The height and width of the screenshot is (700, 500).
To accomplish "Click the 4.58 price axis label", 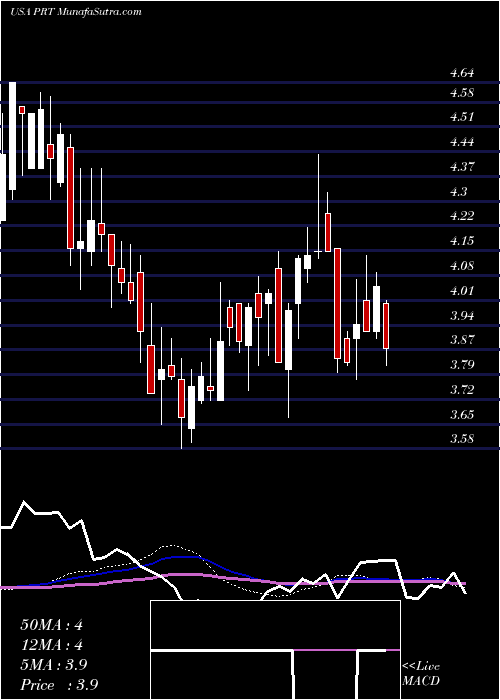I will click(461, 93).
